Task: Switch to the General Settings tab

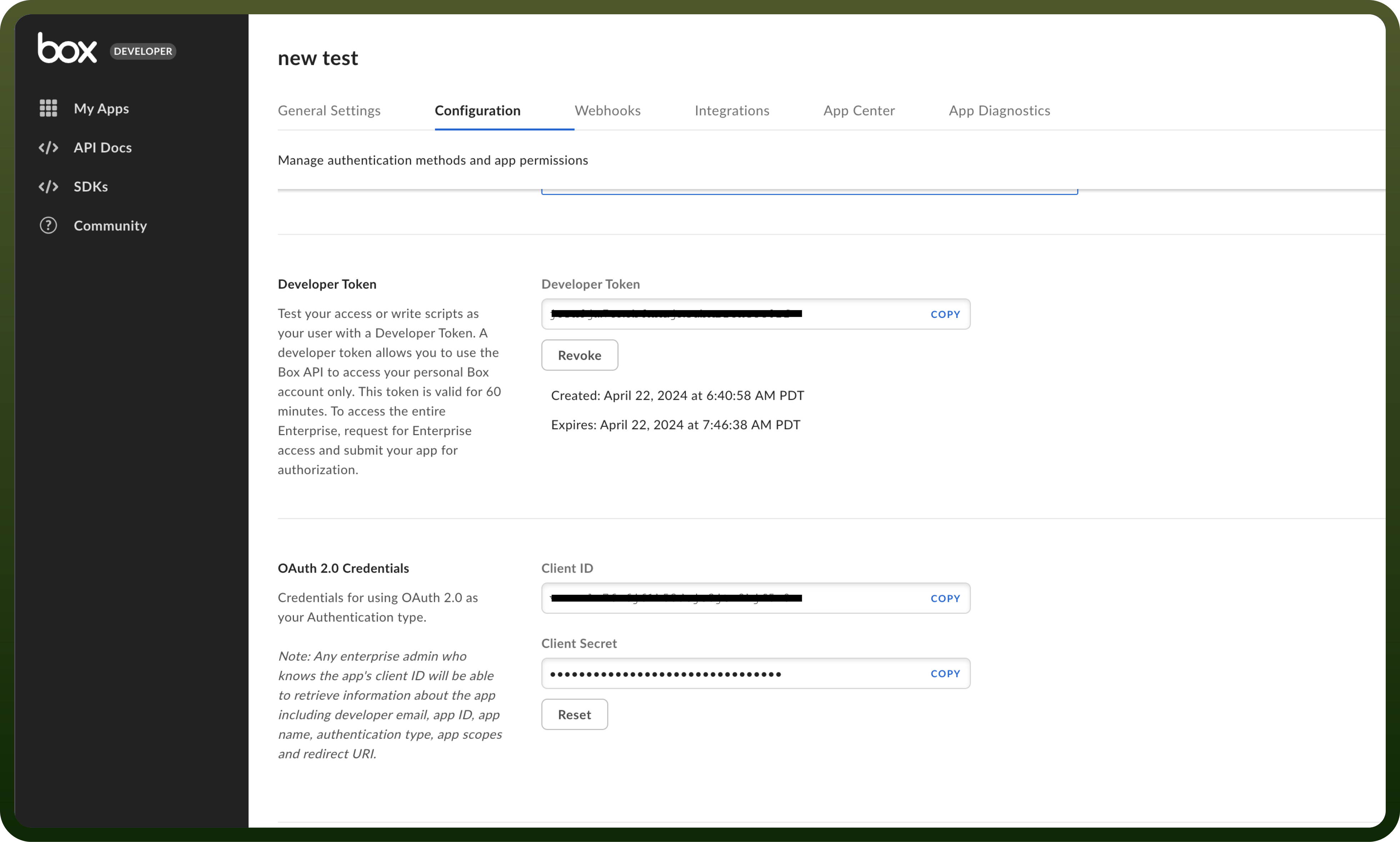Action: (329, 111)
